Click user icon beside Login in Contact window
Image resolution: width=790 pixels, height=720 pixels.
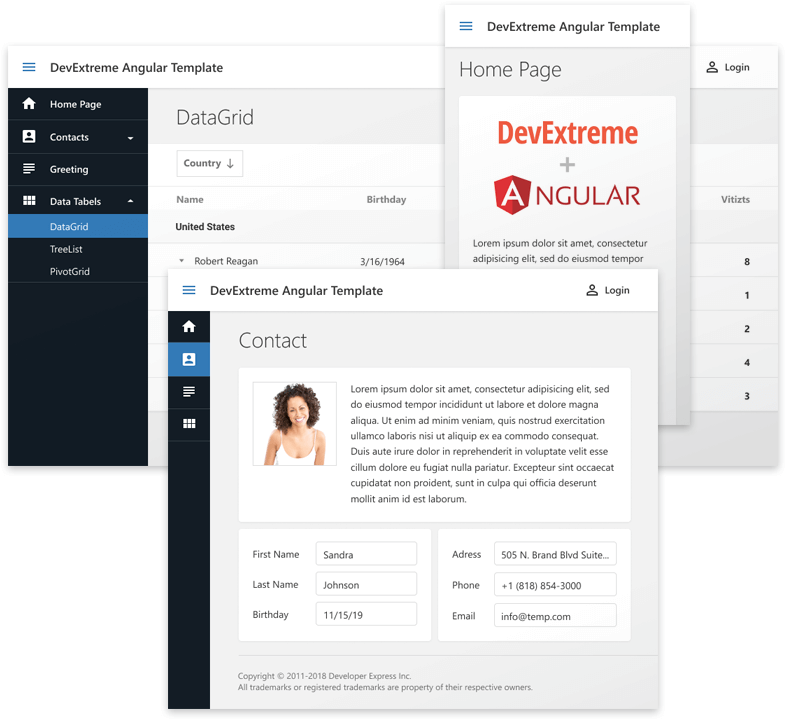point(592,290)
